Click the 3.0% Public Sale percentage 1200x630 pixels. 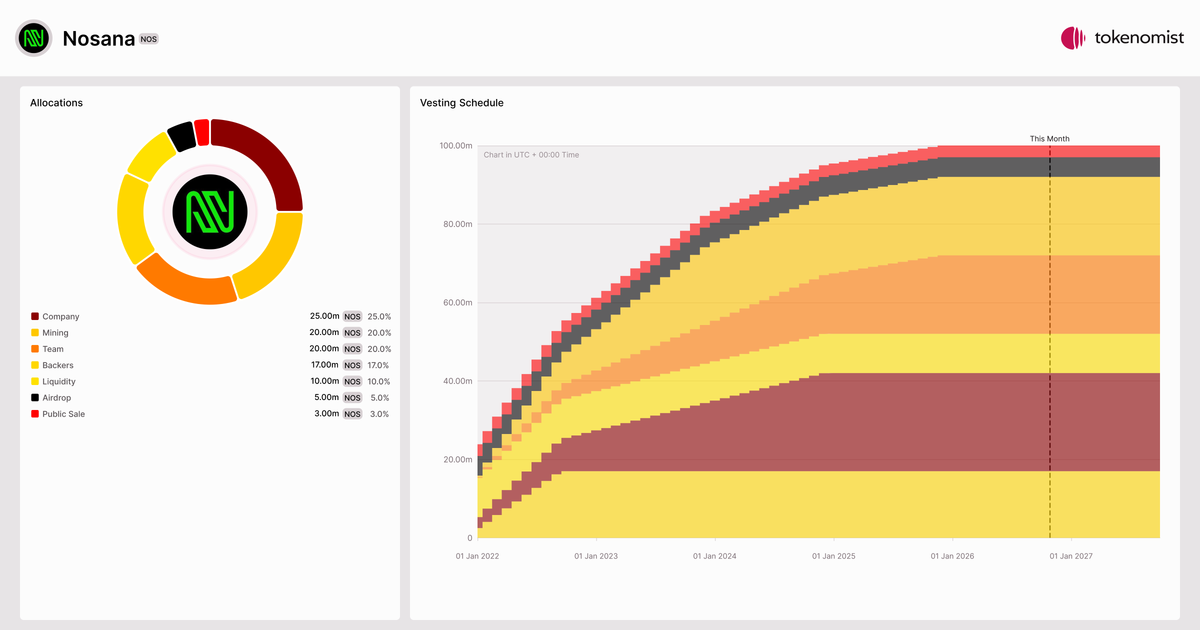click(380, 414)
